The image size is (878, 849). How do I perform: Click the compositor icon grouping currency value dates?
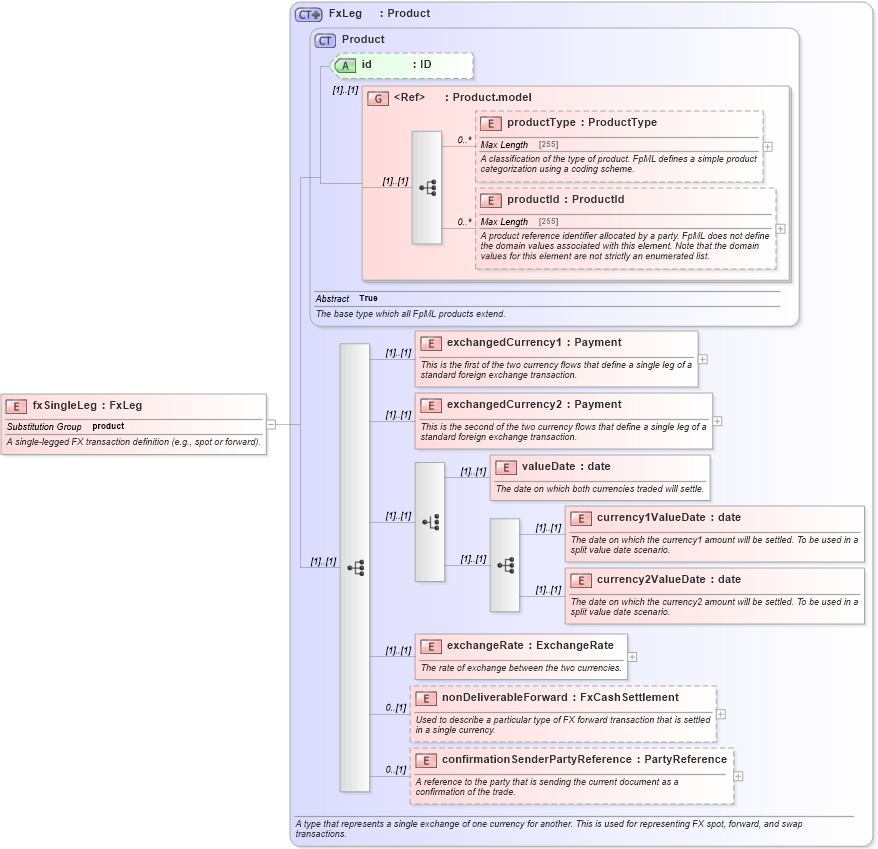(505, 565)
